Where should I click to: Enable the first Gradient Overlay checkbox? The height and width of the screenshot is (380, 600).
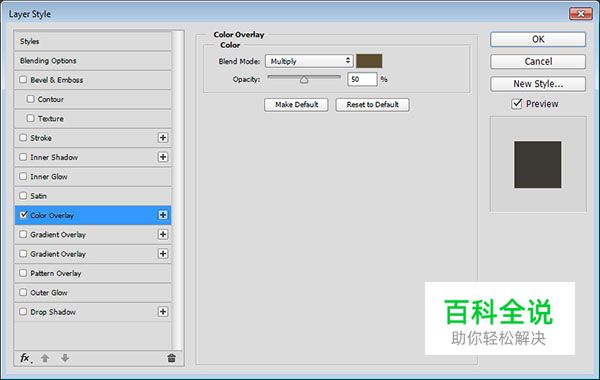coord(23,234)
